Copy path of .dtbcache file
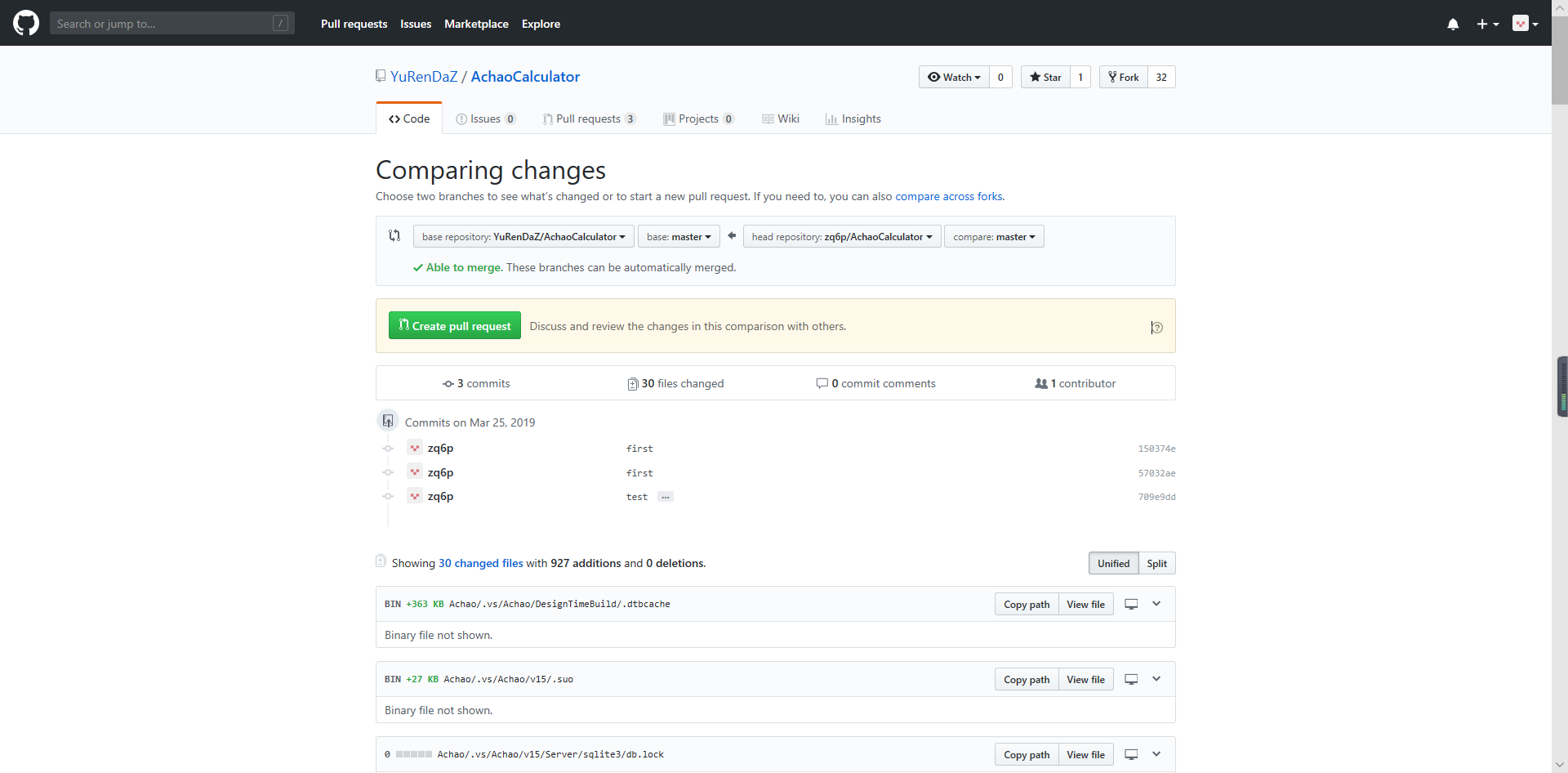 pos(1027,604)
